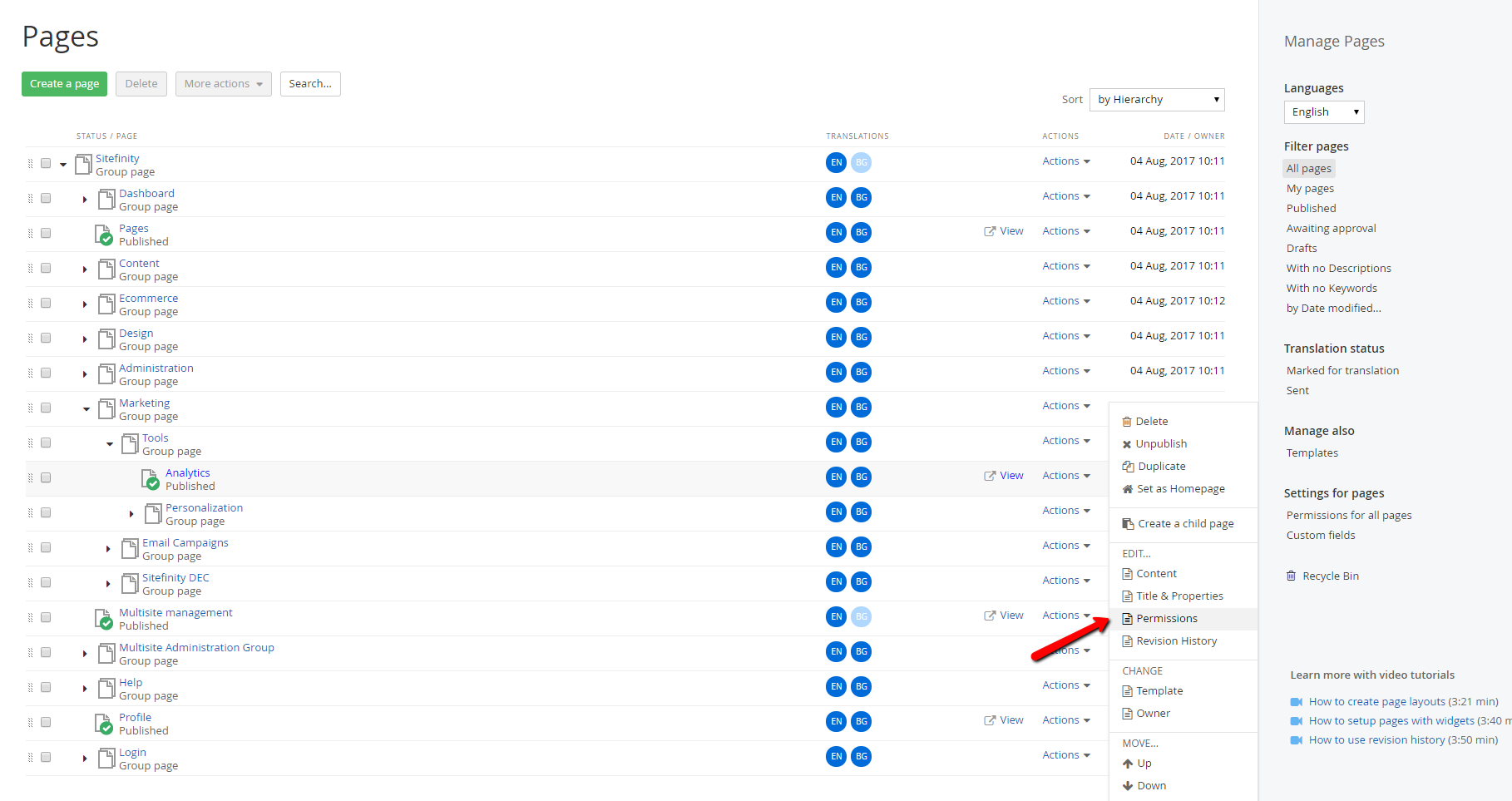Viewport: 1512px width, 801px height.
Task: Select the checkbox for Pages row
Action: 46,234
